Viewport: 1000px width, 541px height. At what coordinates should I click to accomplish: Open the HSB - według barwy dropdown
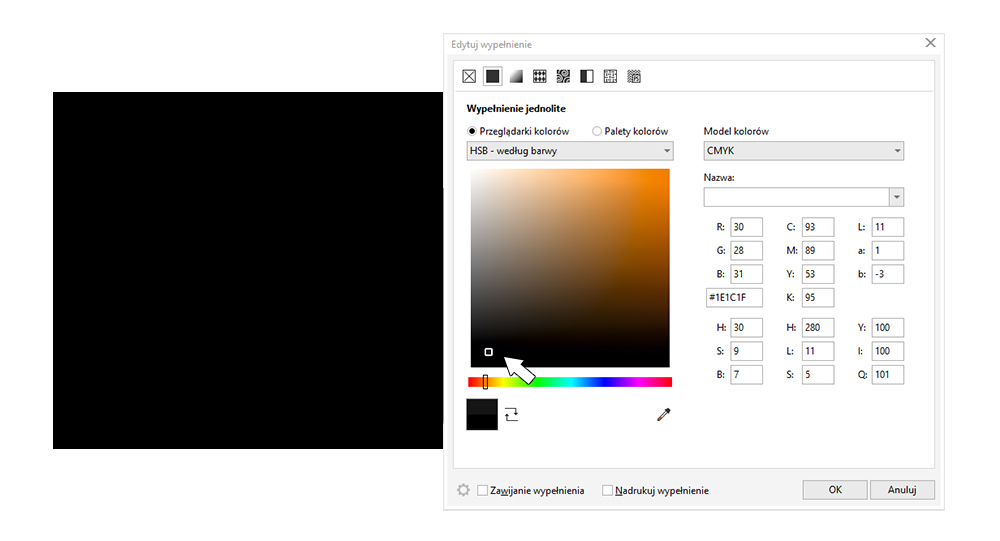tap(570, 151)
